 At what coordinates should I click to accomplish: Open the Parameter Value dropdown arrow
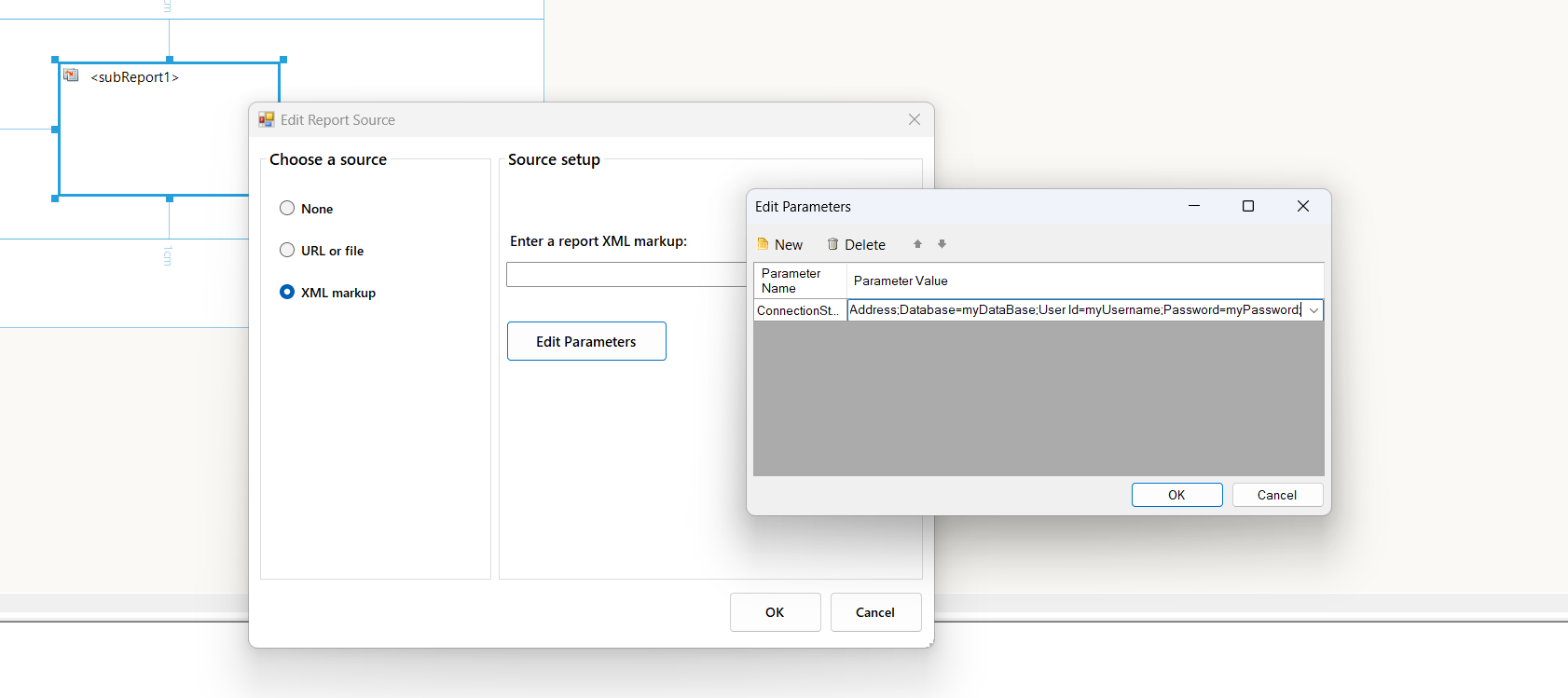click(x=1313, y=310)
